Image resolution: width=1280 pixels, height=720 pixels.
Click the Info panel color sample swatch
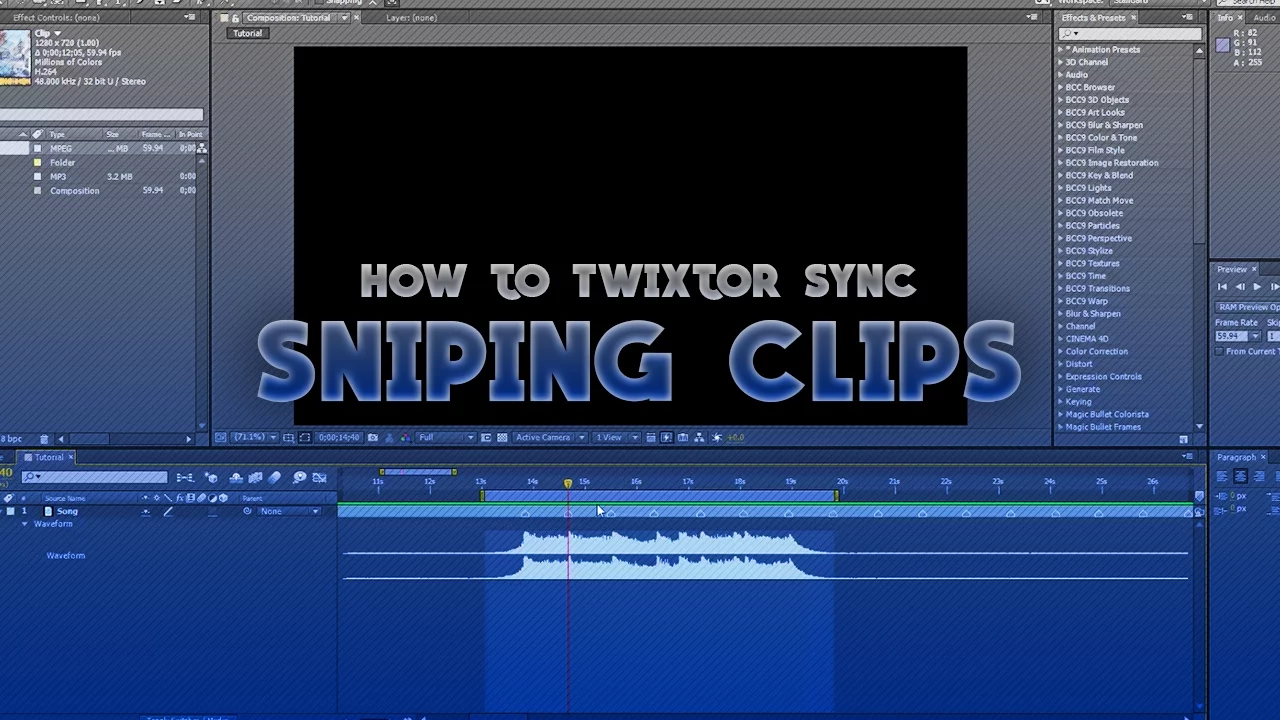click(1222, 45)
